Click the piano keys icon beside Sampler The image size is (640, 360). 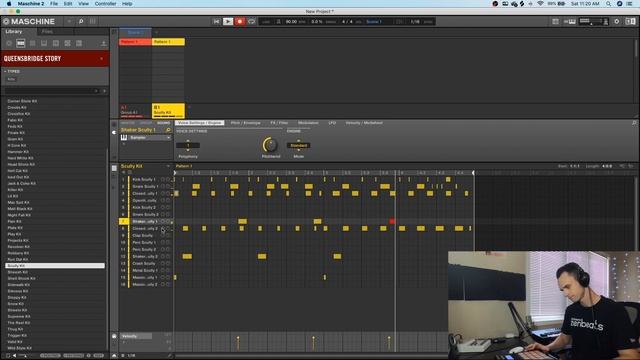[x=124, y=138]
